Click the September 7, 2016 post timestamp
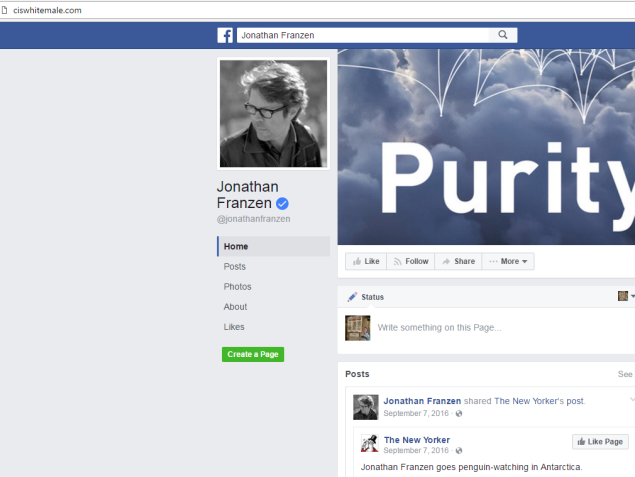This screenshot has width=635, height=477. click(x=416, y=413)
